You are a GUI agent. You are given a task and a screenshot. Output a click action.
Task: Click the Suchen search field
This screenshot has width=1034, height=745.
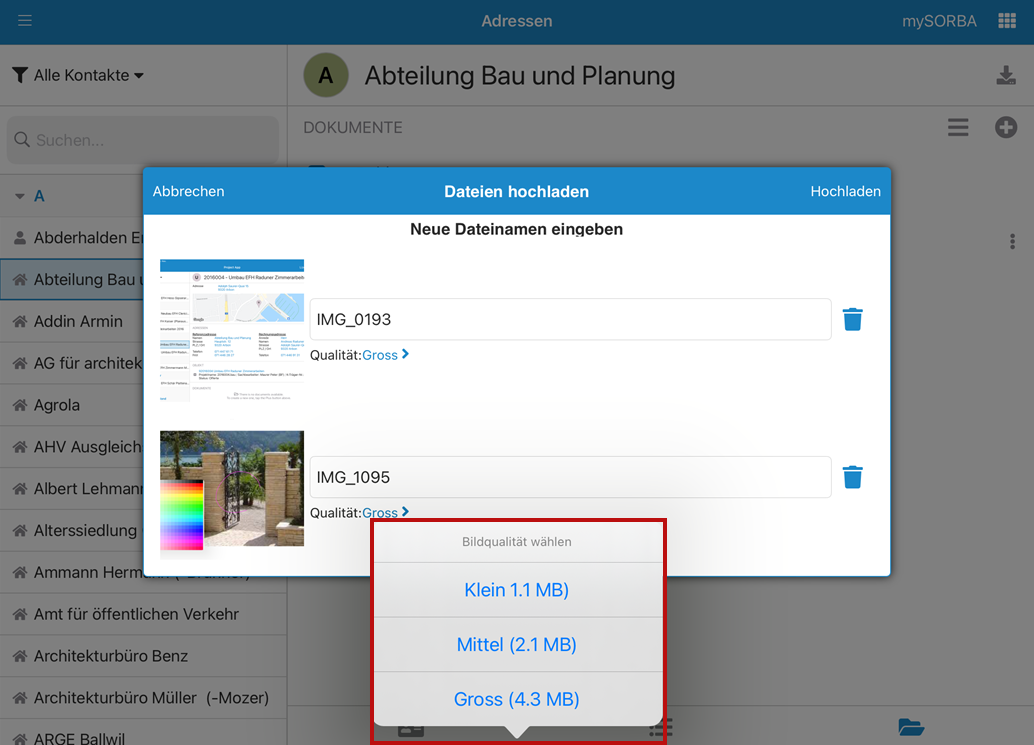[143, 140]
